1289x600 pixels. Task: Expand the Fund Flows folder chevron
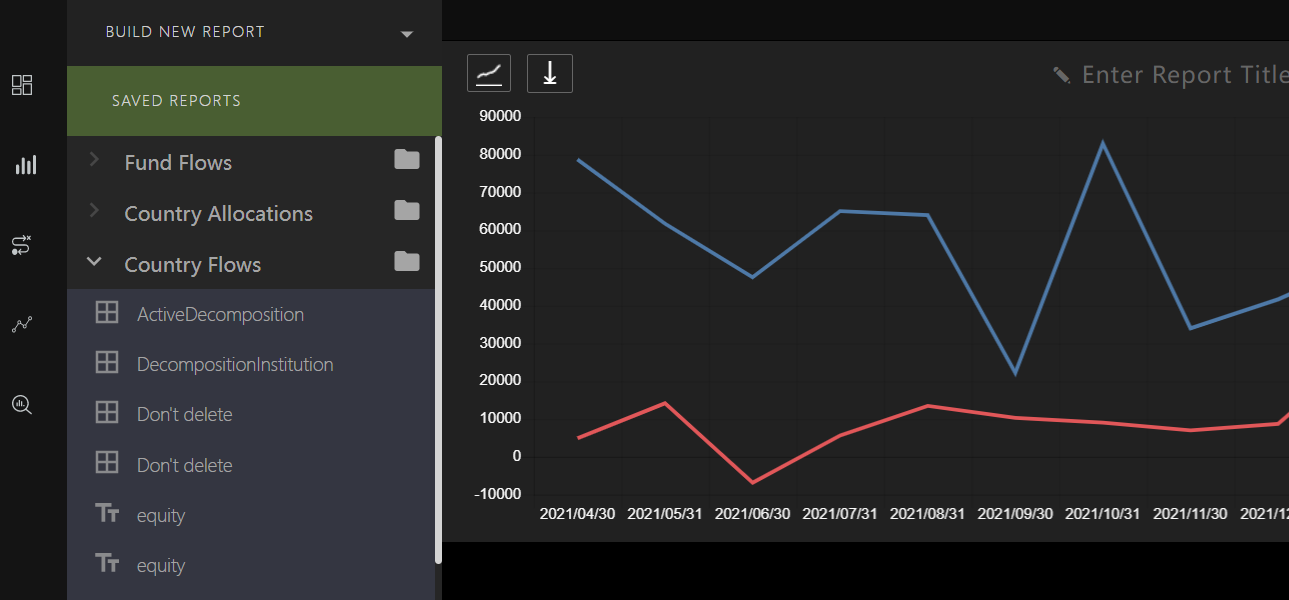pos(94,159)
